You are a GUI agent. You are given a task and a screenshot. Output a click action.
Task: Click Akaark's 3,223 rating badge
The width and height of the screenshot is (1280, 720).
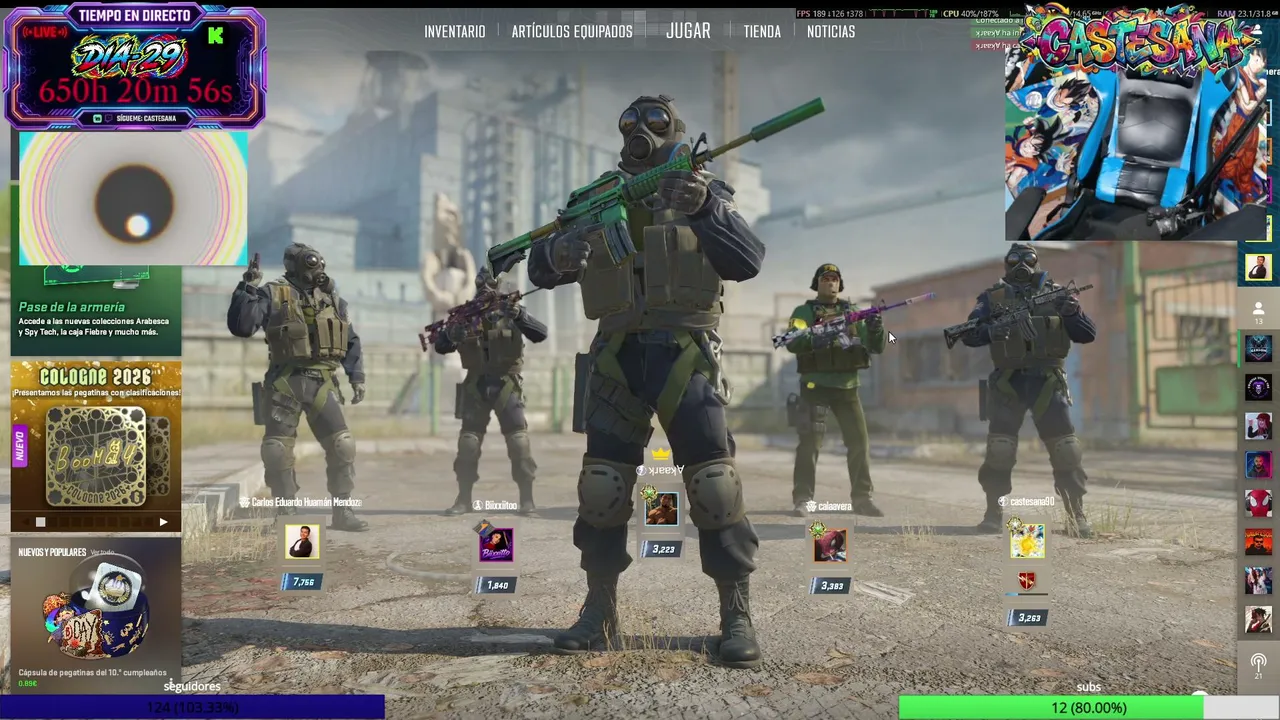(x=661, y=549)
